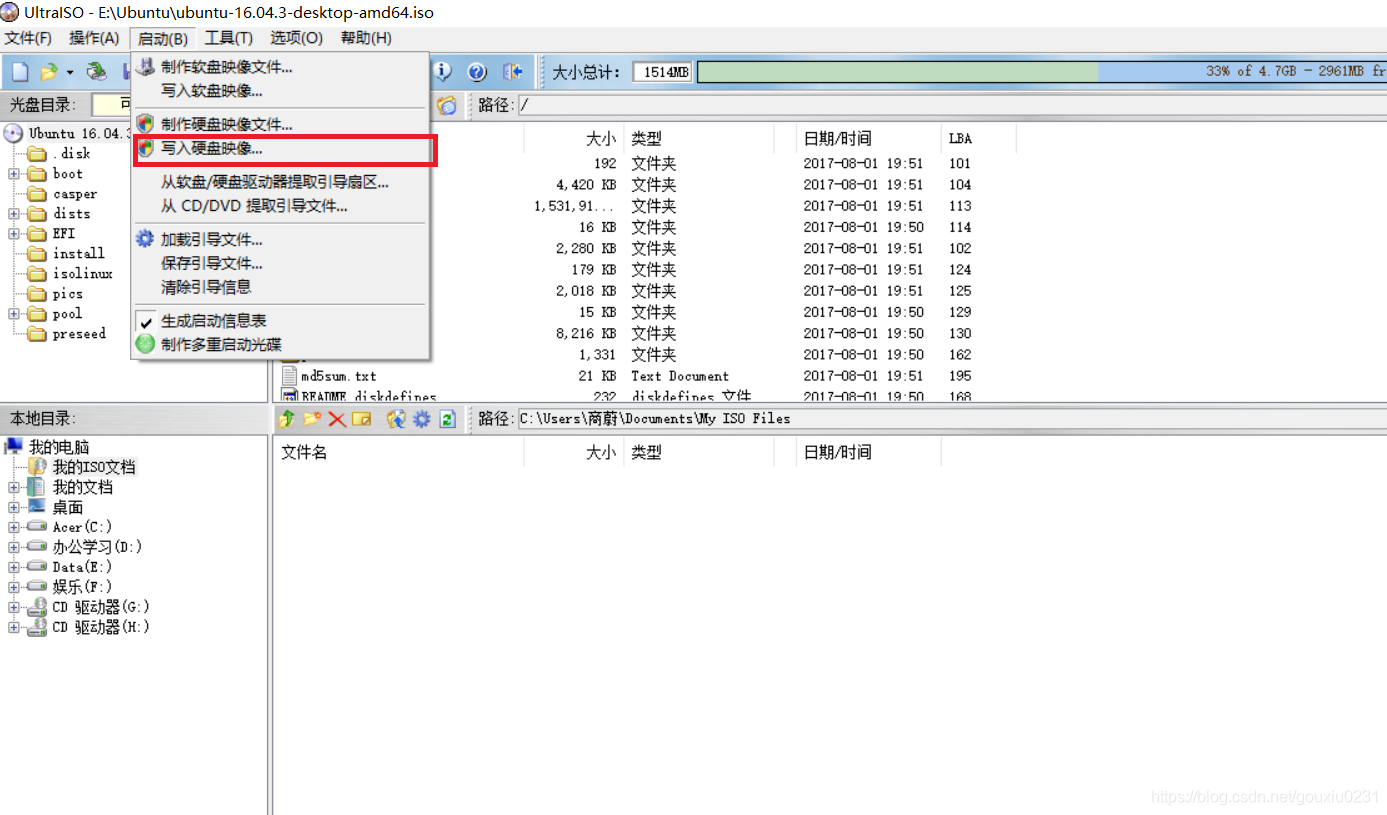Click the Open file folder icon
Image resolution: width=1387 pixels, height=815 pixels.
48,72
